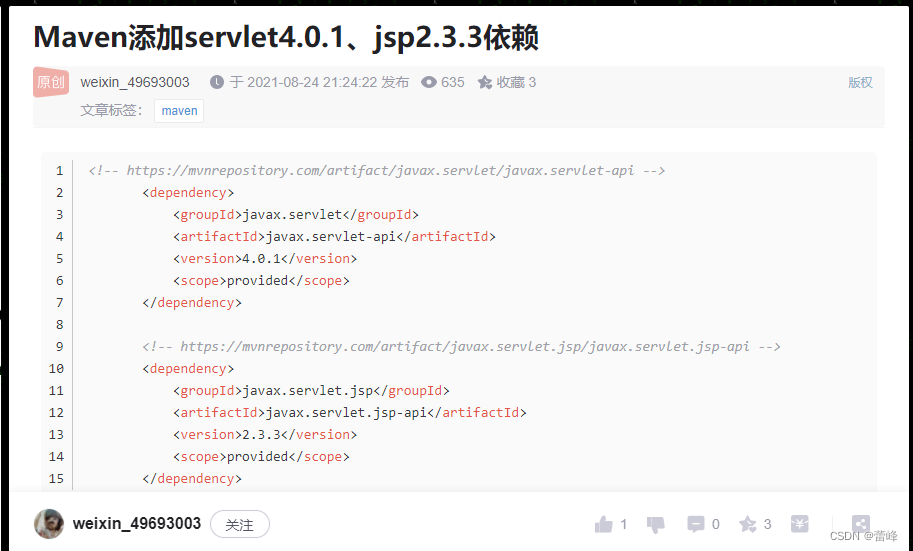Click the 文章标签 label
Image resolution: width=913 pixels, height=551 pixels.
pyautogui.click(x=111, y=110)
